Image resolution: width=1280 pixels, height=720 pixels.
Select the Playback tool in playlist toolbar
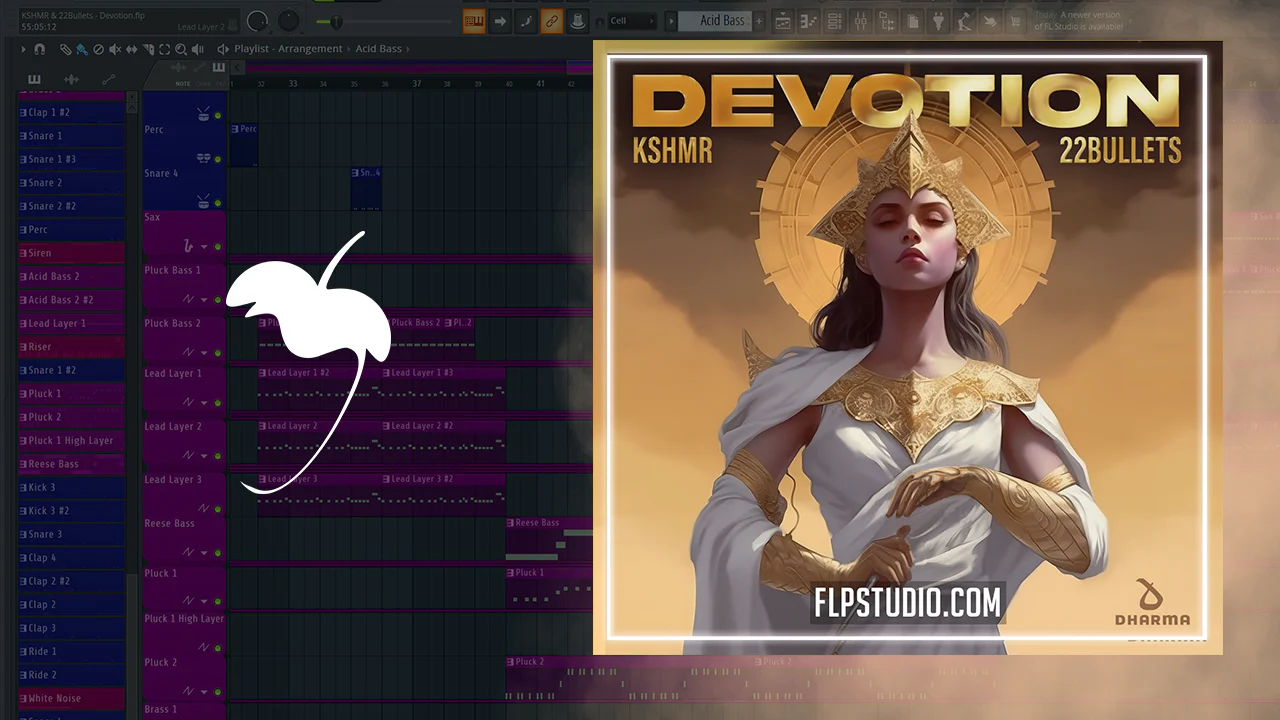coord(197,49)
